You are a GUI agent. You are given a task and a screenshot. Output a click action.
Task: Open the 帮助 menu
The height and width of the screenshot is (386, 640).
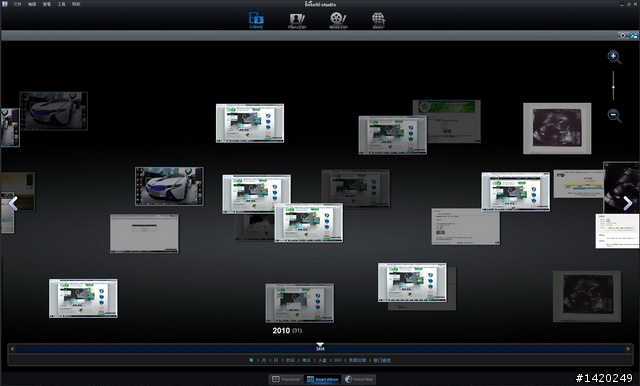[76, 4]
